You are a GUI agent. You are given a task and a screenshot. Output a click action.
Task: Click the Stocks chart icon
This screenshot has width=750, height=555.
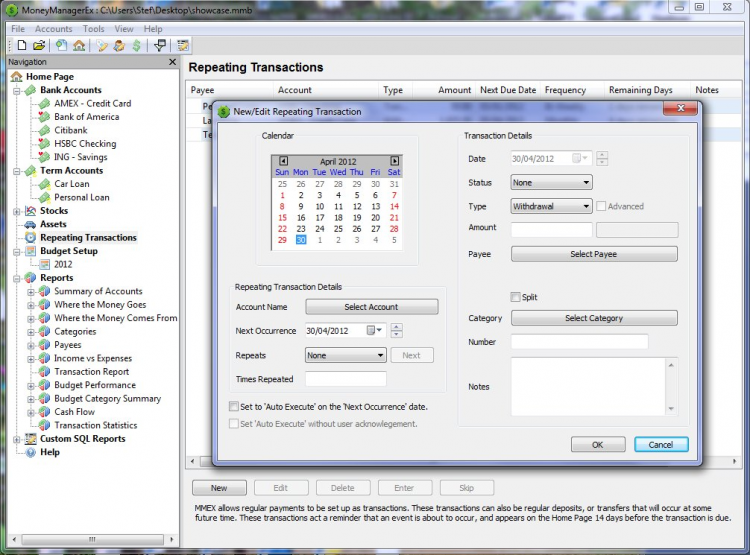click(31, 211)
